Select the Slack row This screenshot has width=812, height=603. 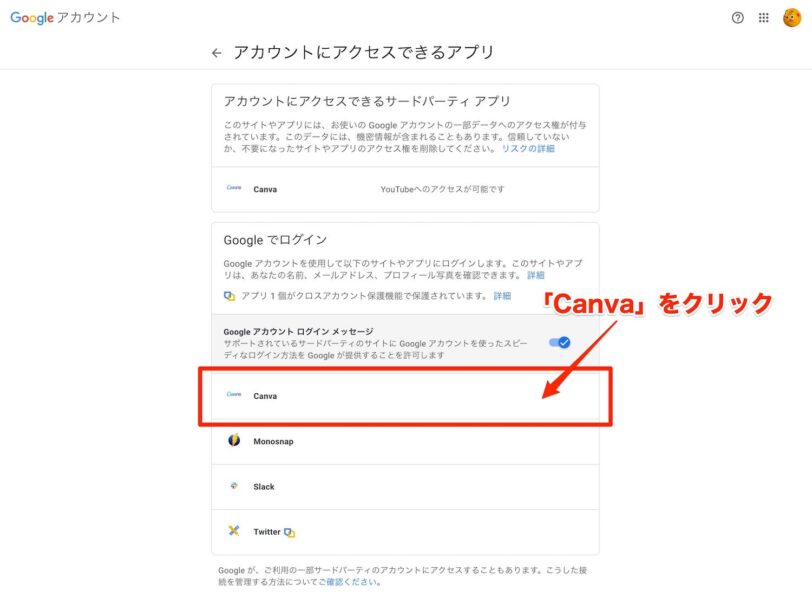(405, 487)
